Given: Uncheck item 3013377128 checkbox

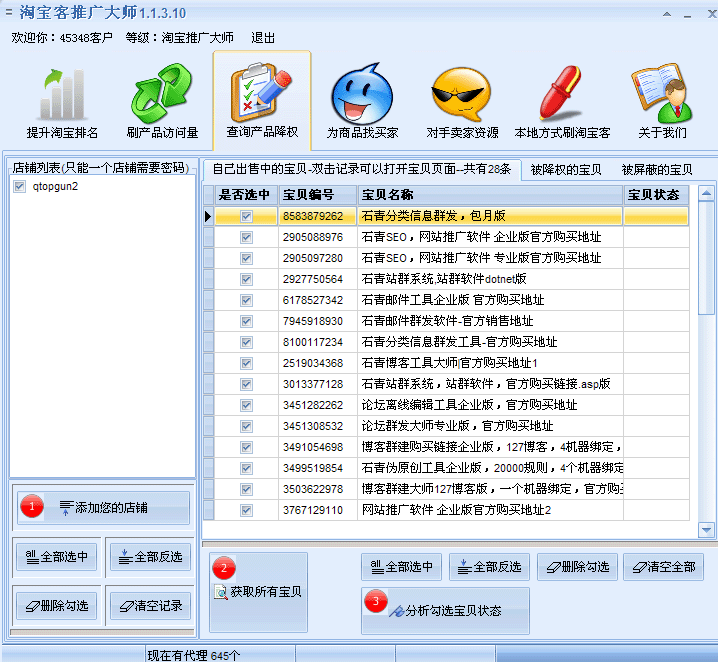Looking at the screenshot, I should pyautogui.click(x=246, y=385).
